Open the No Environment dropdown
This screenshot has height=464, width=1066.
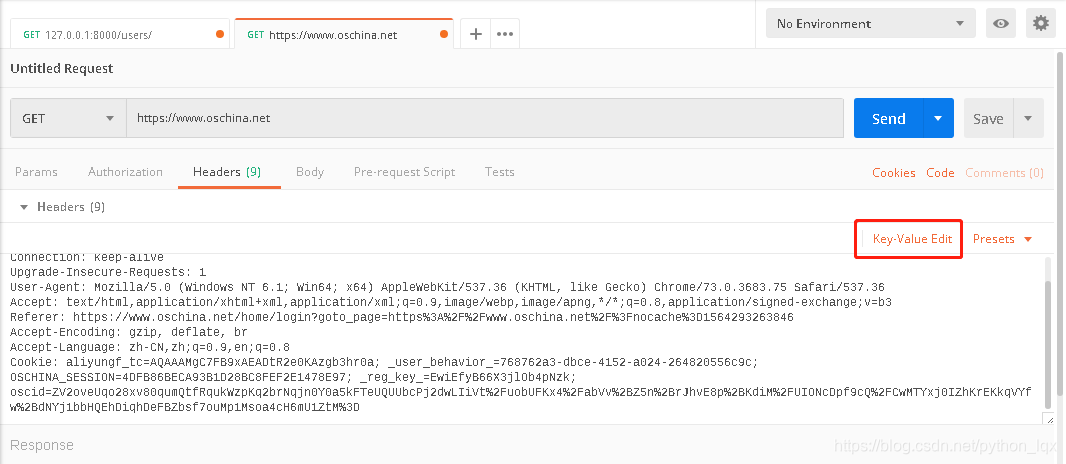pos(871,24)
